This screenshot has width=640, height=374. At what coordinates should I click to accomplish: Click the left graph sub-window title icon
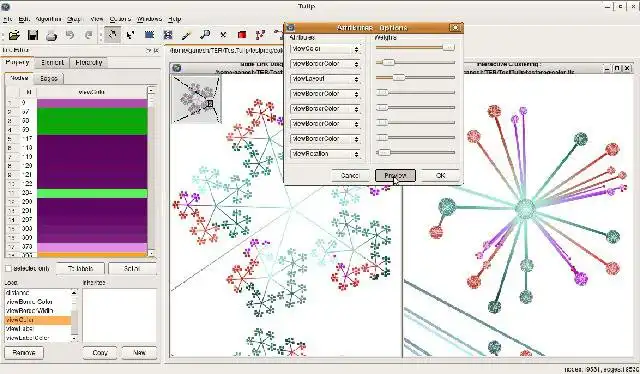[177, 68]
